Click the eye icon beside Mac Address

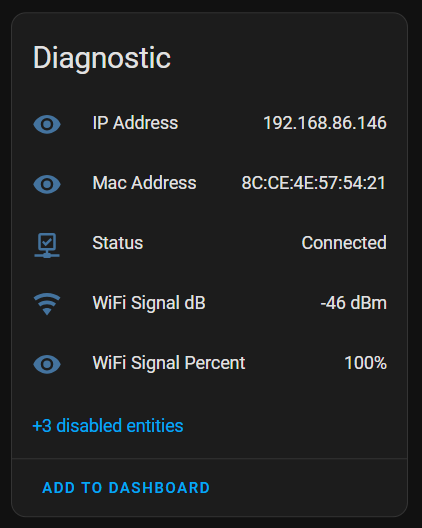coord(47,184)
